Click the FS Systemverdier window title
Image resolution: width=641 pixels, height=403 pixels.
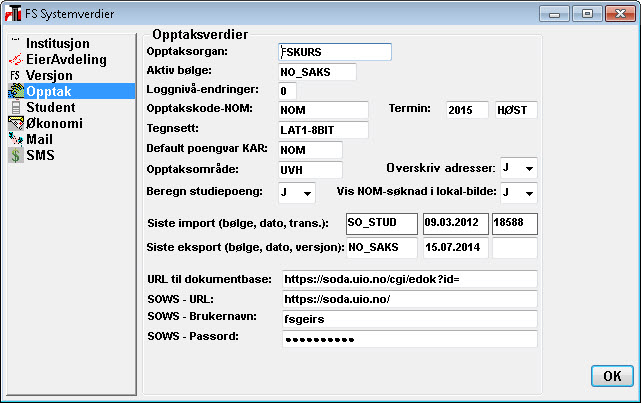point(69,14)
